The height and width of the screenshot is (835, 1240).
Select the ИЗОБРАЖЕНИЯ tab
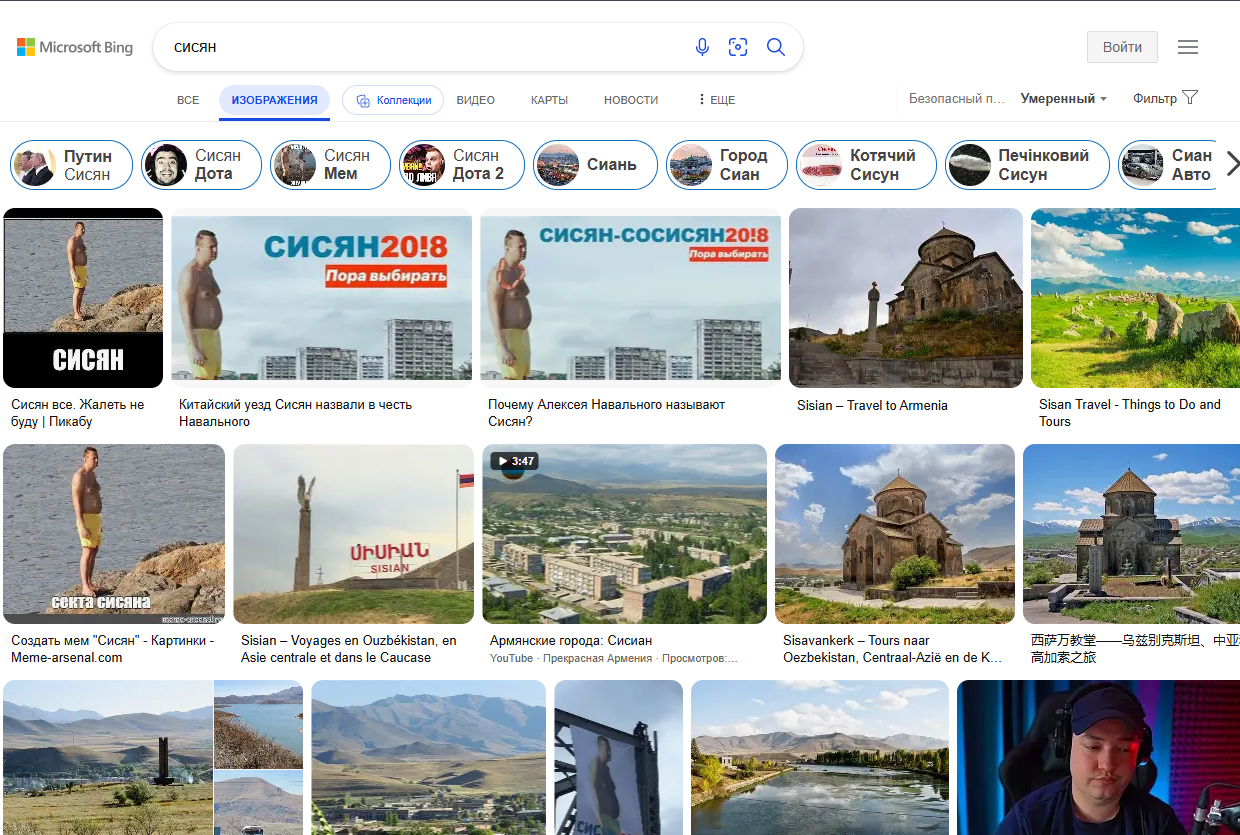[x=274, y=100]
